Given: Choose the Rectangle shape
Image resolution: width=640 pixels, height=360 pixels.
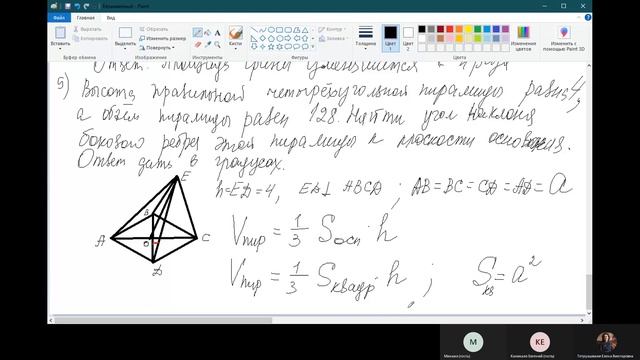Looking at the screenshot, I should (280, 30).
